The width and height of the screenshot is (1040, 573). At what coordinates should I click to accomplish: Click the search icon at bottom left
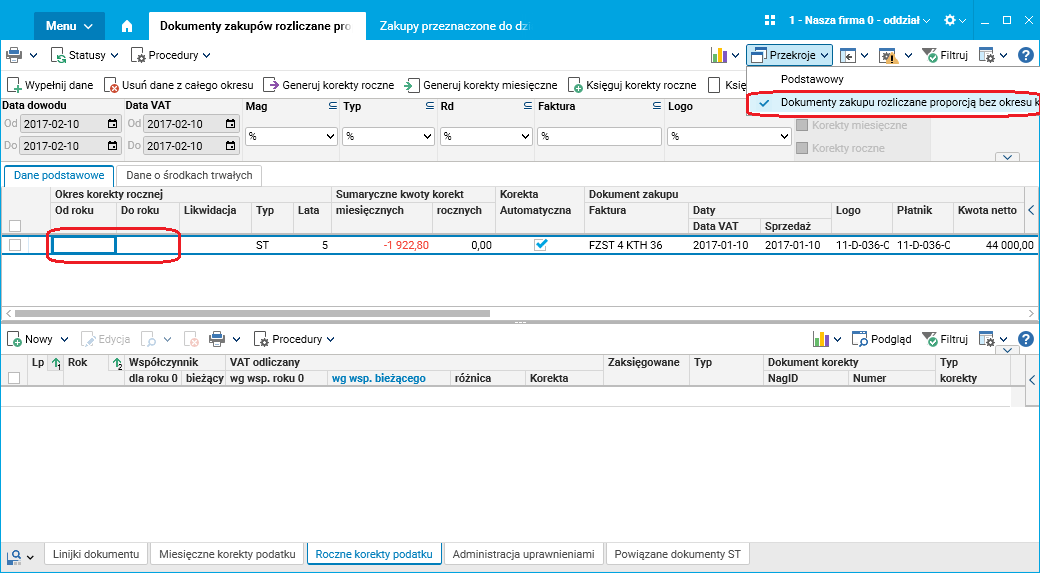pos(14,556)
